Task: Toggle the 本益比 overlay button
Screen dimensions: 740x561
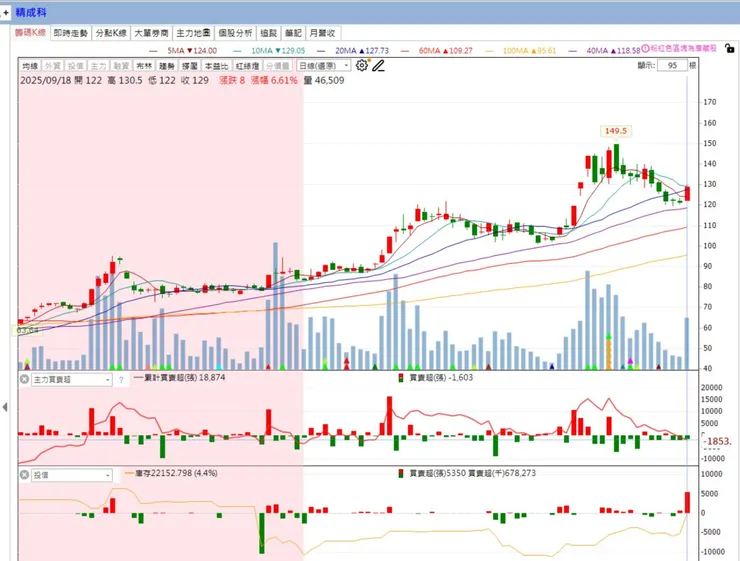Action: click(216, 66)
